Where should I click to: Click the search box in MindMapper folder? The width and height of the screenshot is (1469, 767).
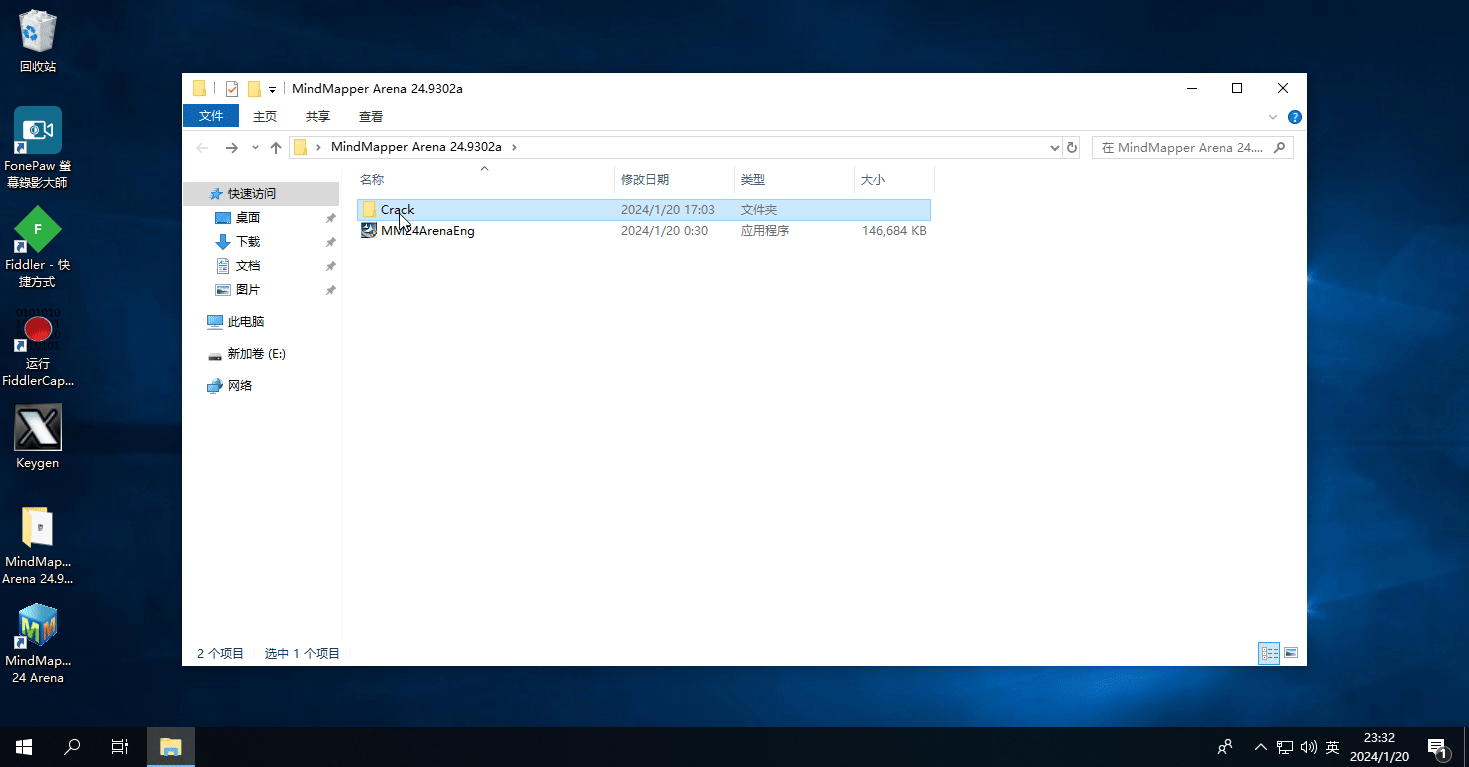point(1184,147)
